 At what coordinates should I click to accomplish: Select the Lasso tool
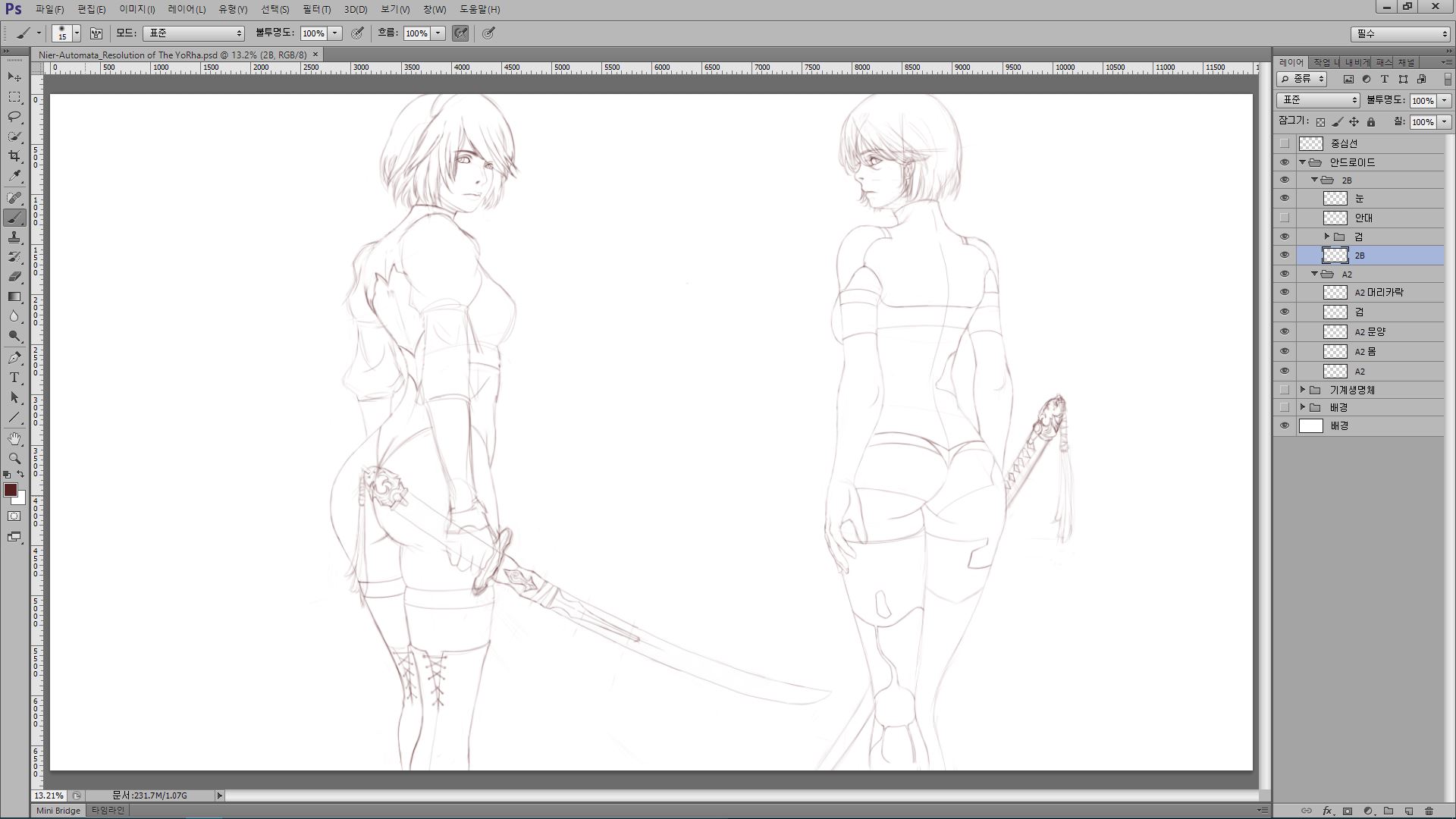click(14, 117)
